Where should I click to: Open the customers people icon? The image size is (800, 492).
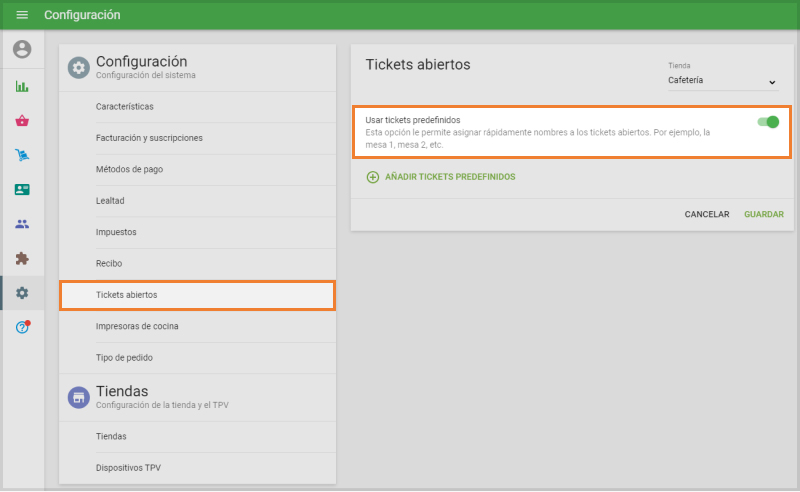point(22,224)
